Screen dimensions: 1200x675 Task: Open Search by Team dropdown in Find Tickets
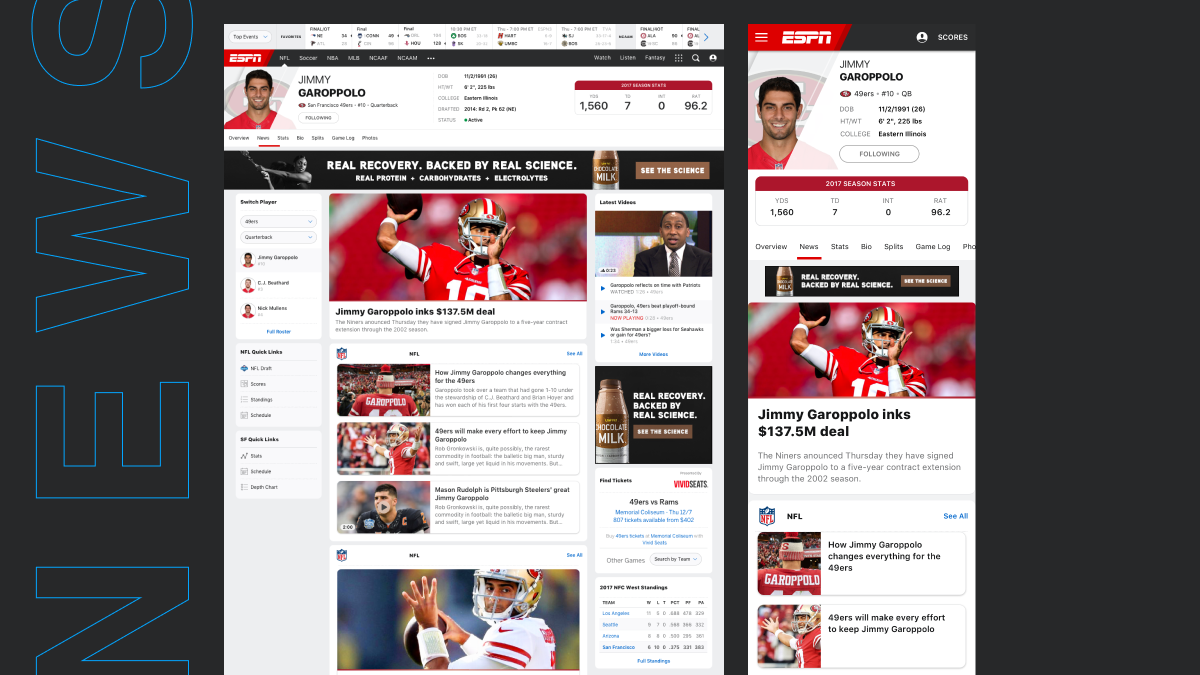[676, 559]
